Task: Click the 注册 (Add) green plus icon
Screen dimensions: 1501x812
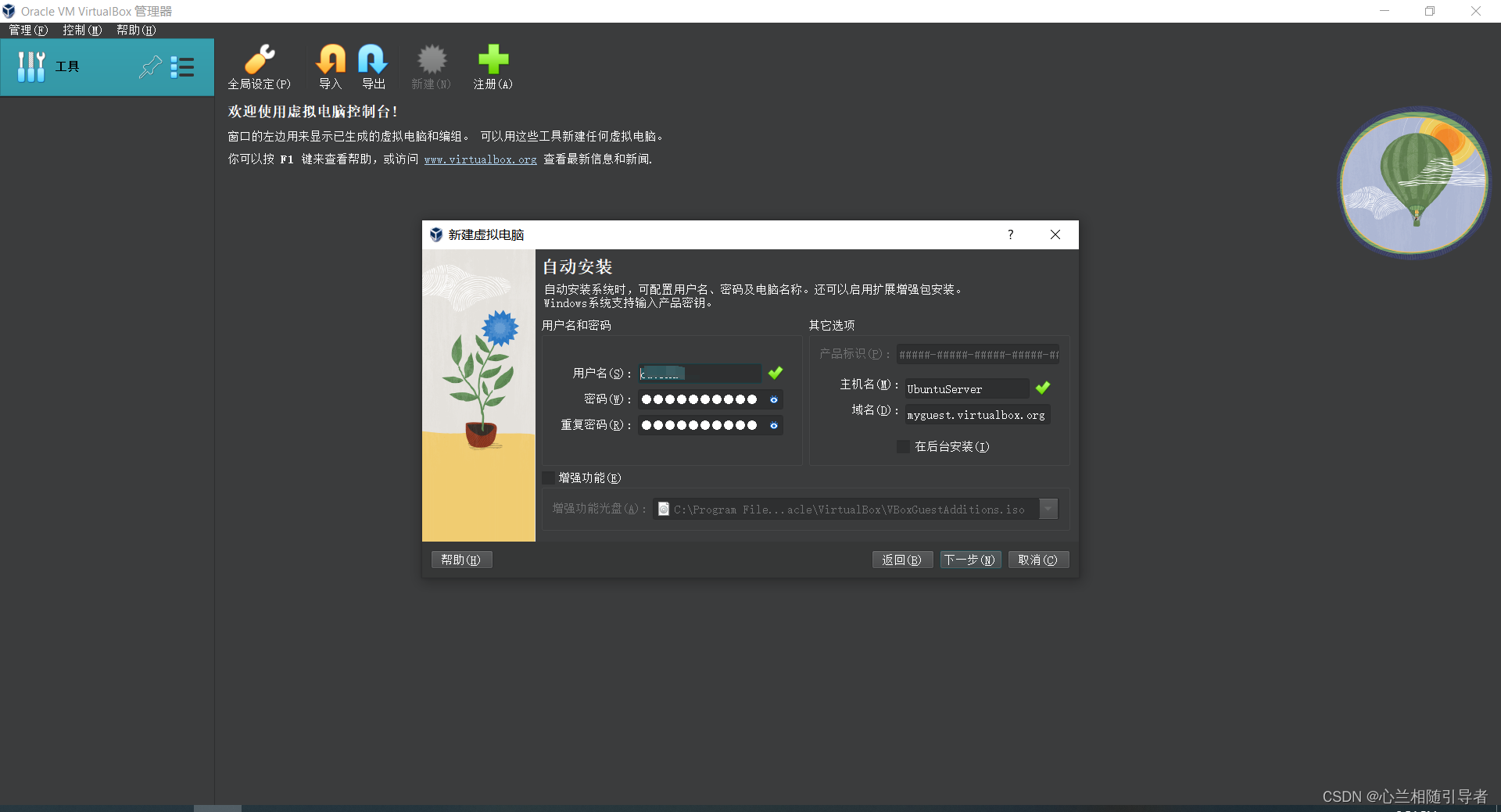Action: pyautogui.click(x=493, y=59)
